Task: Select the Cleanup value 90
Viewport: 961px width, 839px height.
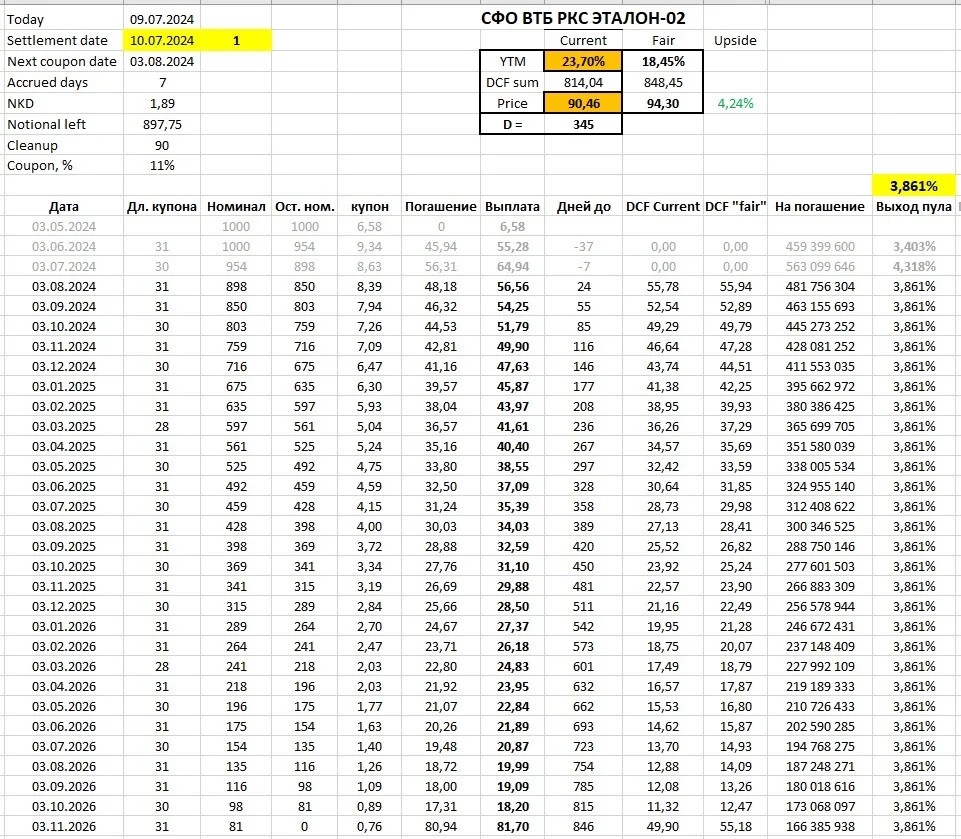Action: click(162, 145)
